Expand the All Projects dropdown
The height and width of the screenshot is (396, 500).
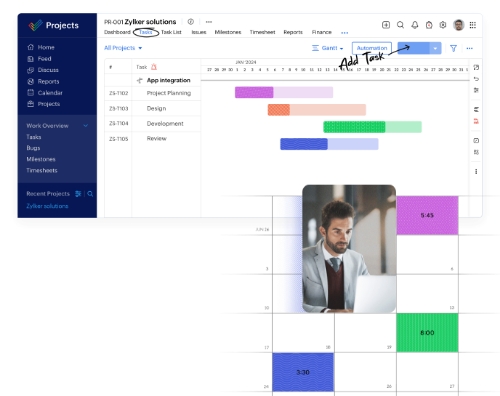123,48
